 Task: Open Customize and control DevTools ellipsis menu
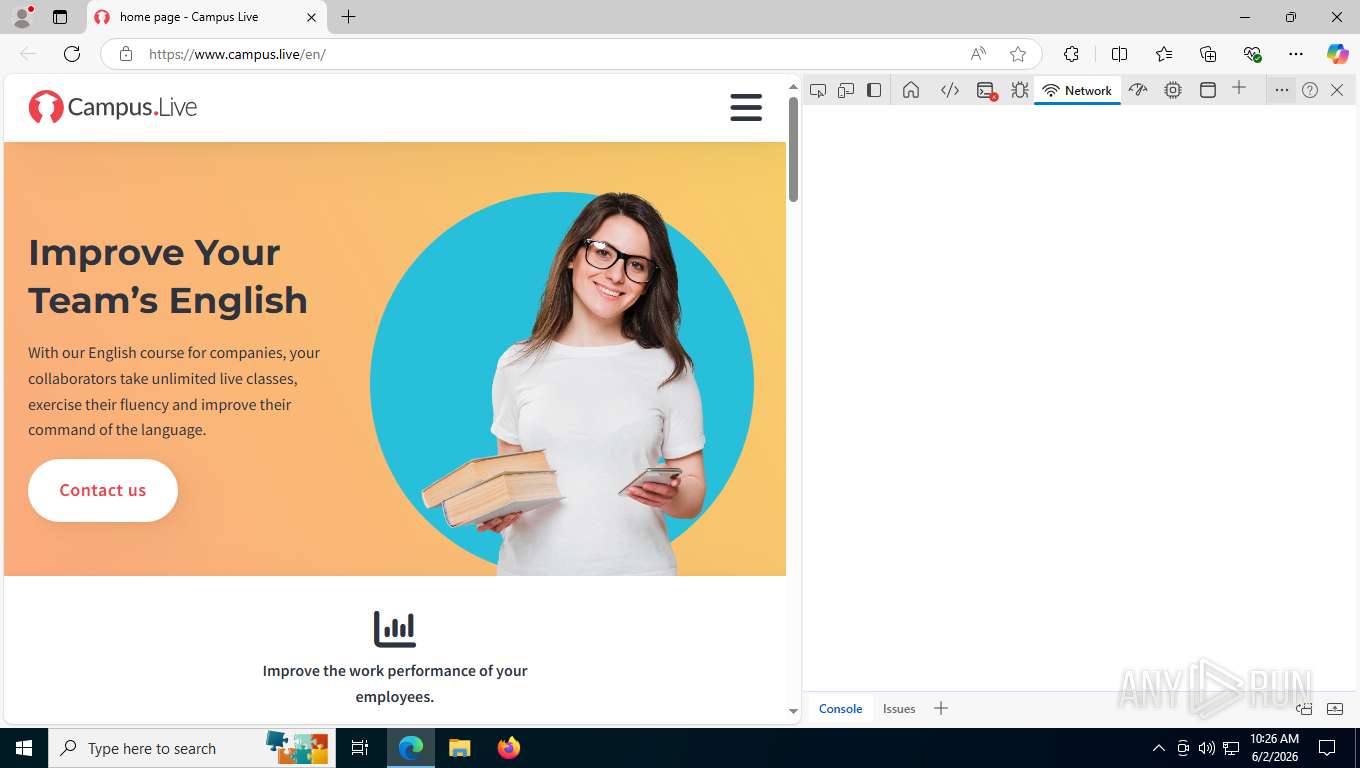[1282, 90]
